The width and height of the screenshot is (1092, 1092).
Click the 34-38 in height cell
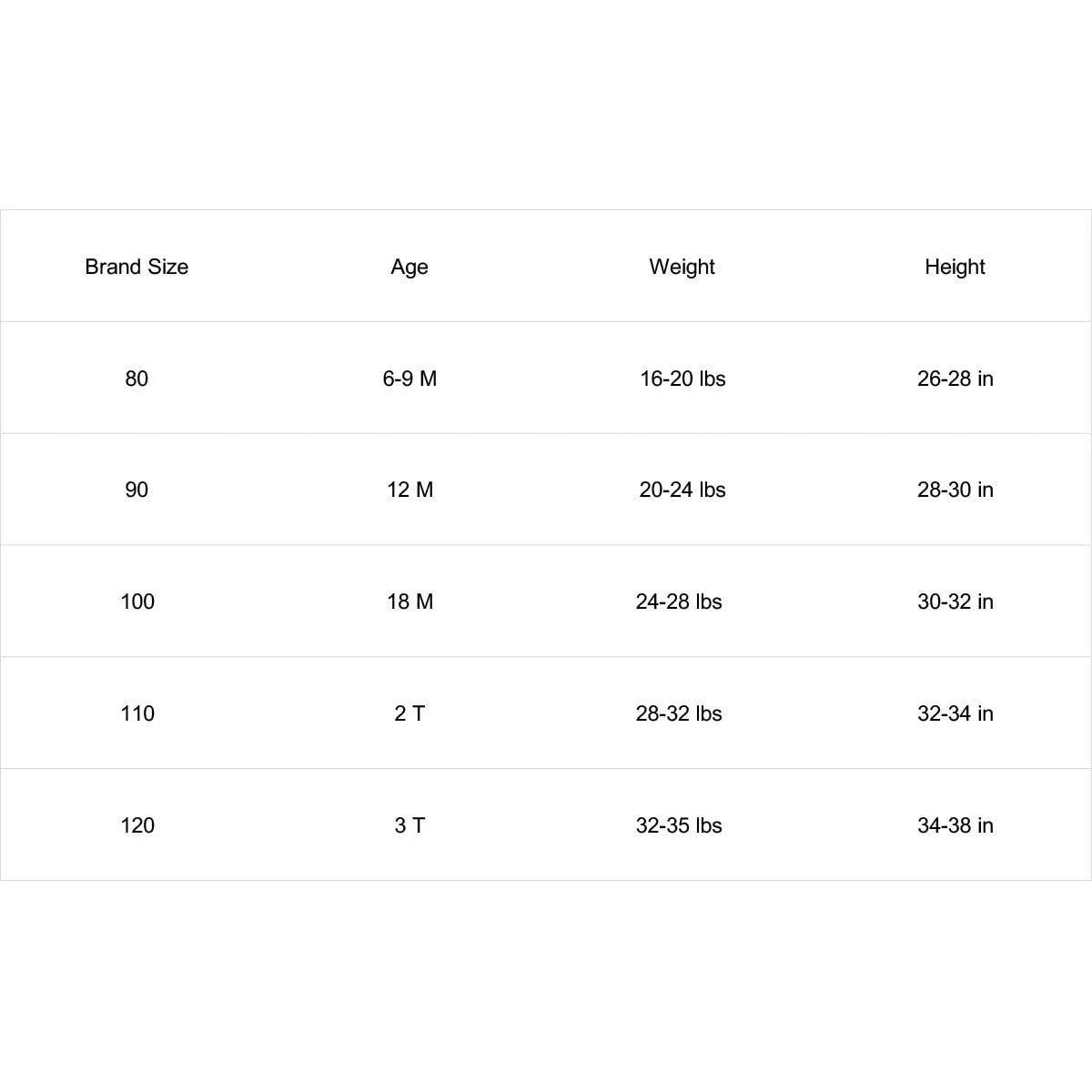point(955,825)
